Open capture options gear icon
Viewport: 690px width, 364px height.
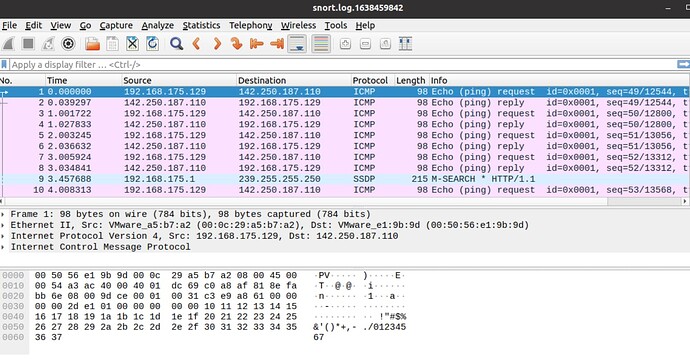[68, 44]
